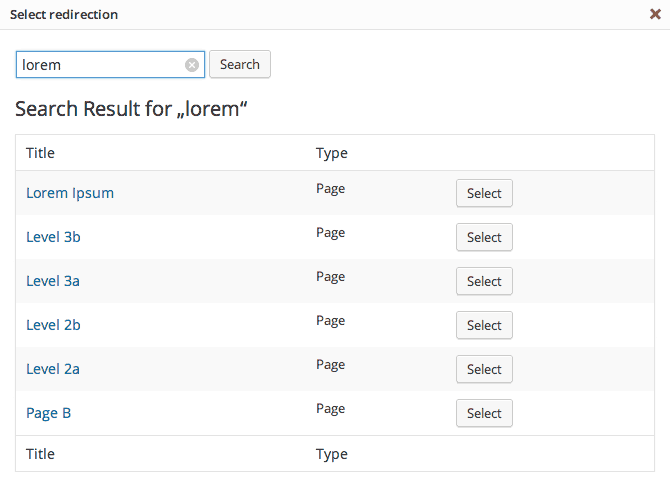Click the Type column header of the table
Screen dimensions: 670x487
coord(331,153)
